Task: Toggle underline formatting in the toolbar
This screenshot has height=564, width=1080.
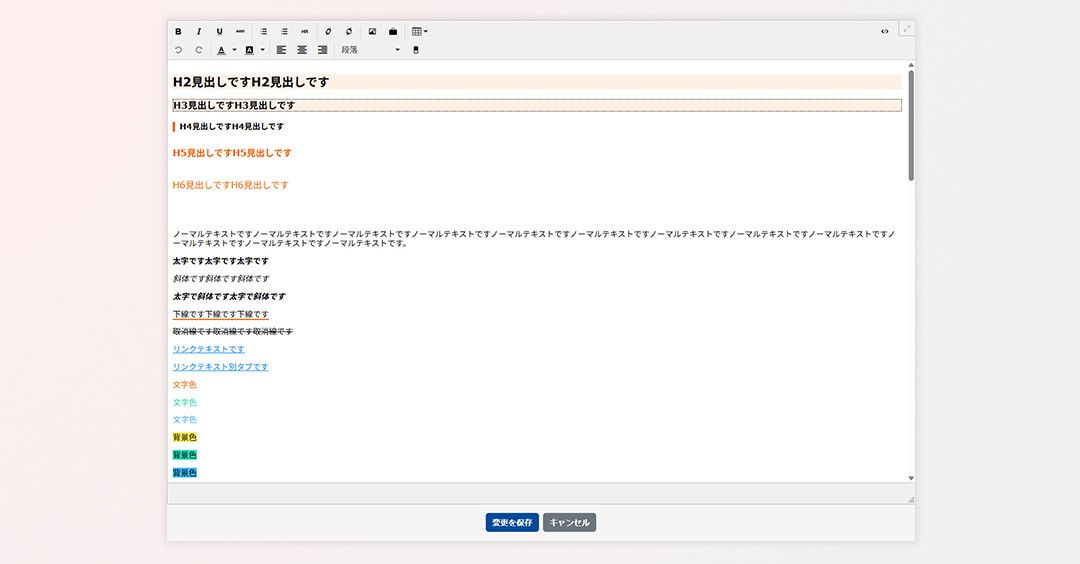Action: 219,32
